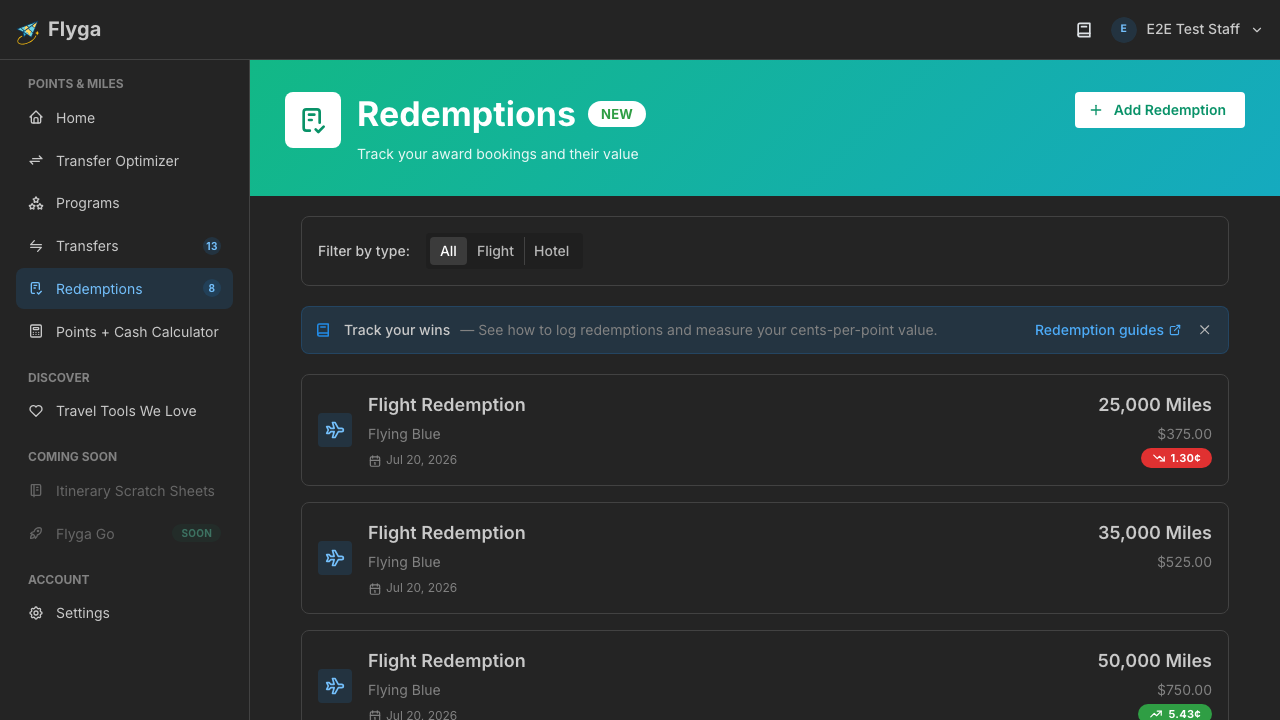Screen dimensions: 1280x720
Task: Click the $750.00 cash value
Action: point(1184,690)
